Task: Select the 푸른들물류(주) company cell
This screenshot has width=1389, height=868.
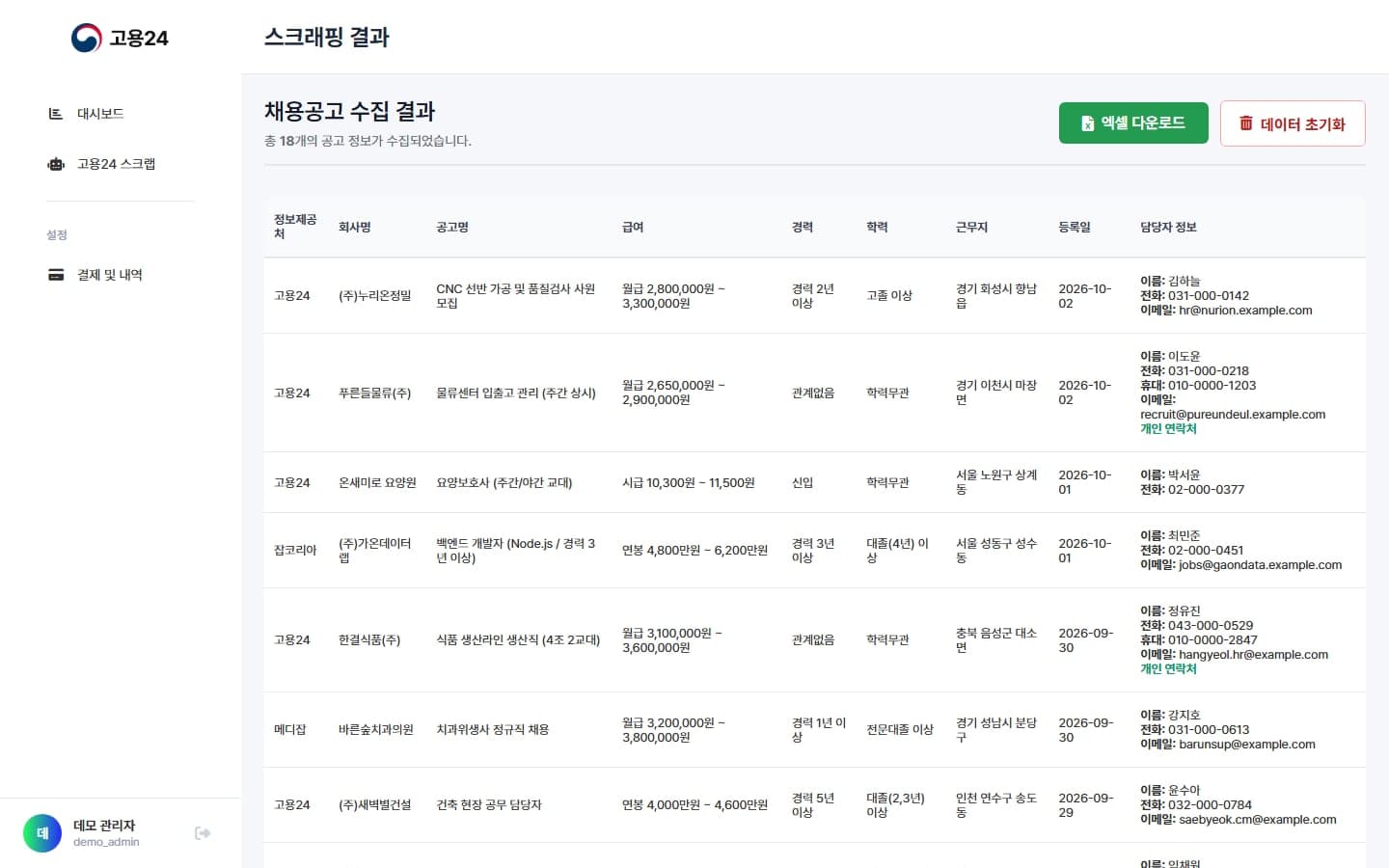Action: click(x=375, y=393)
